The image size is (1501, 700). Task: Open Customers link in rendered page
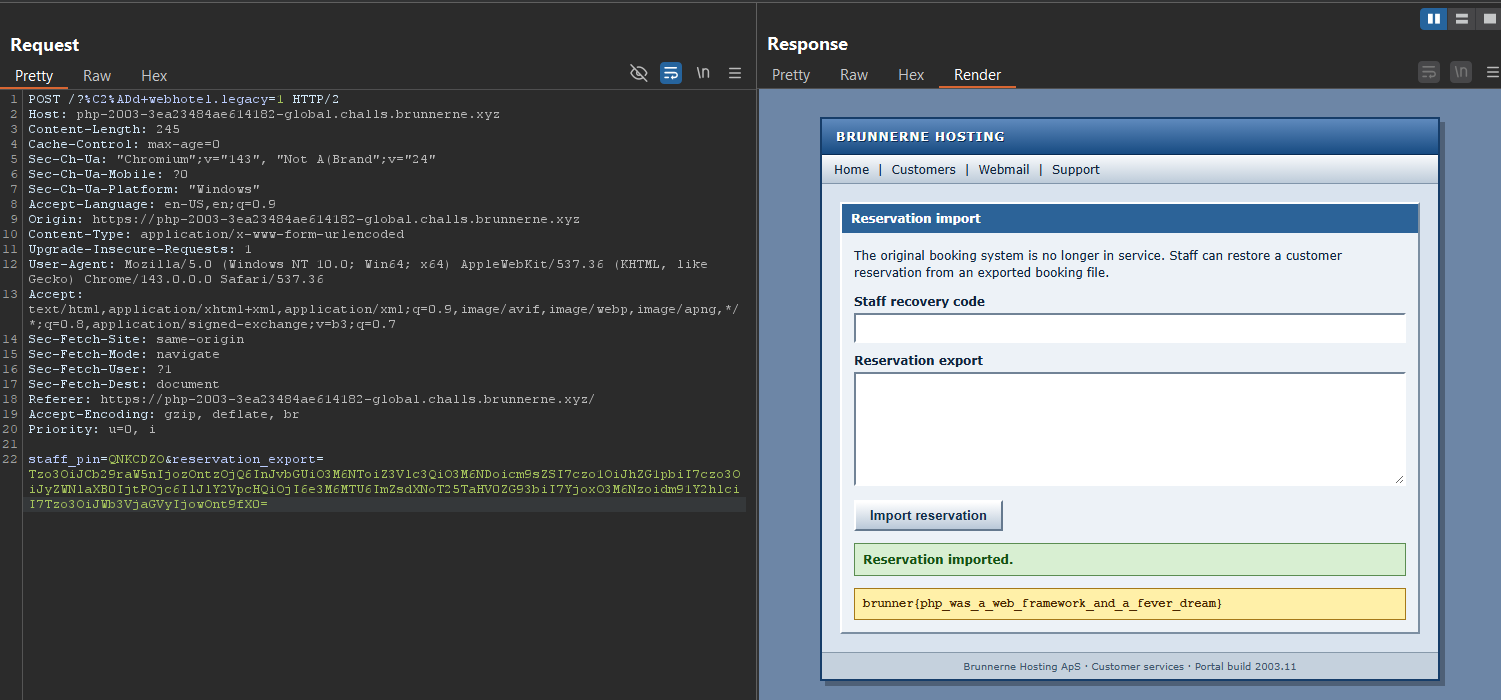point(923,169)
